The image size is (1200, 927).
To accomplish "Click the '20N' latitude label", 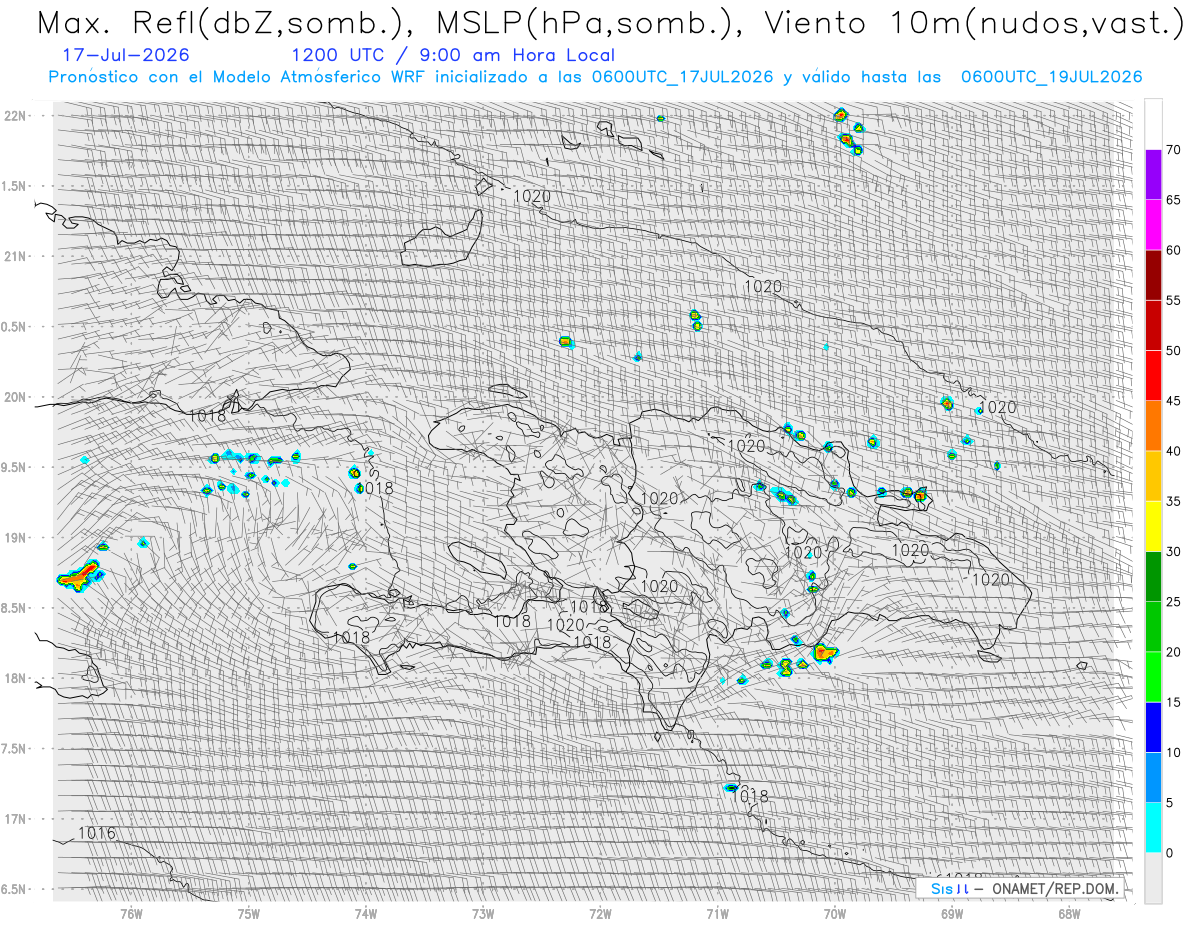I will (15, 397).
